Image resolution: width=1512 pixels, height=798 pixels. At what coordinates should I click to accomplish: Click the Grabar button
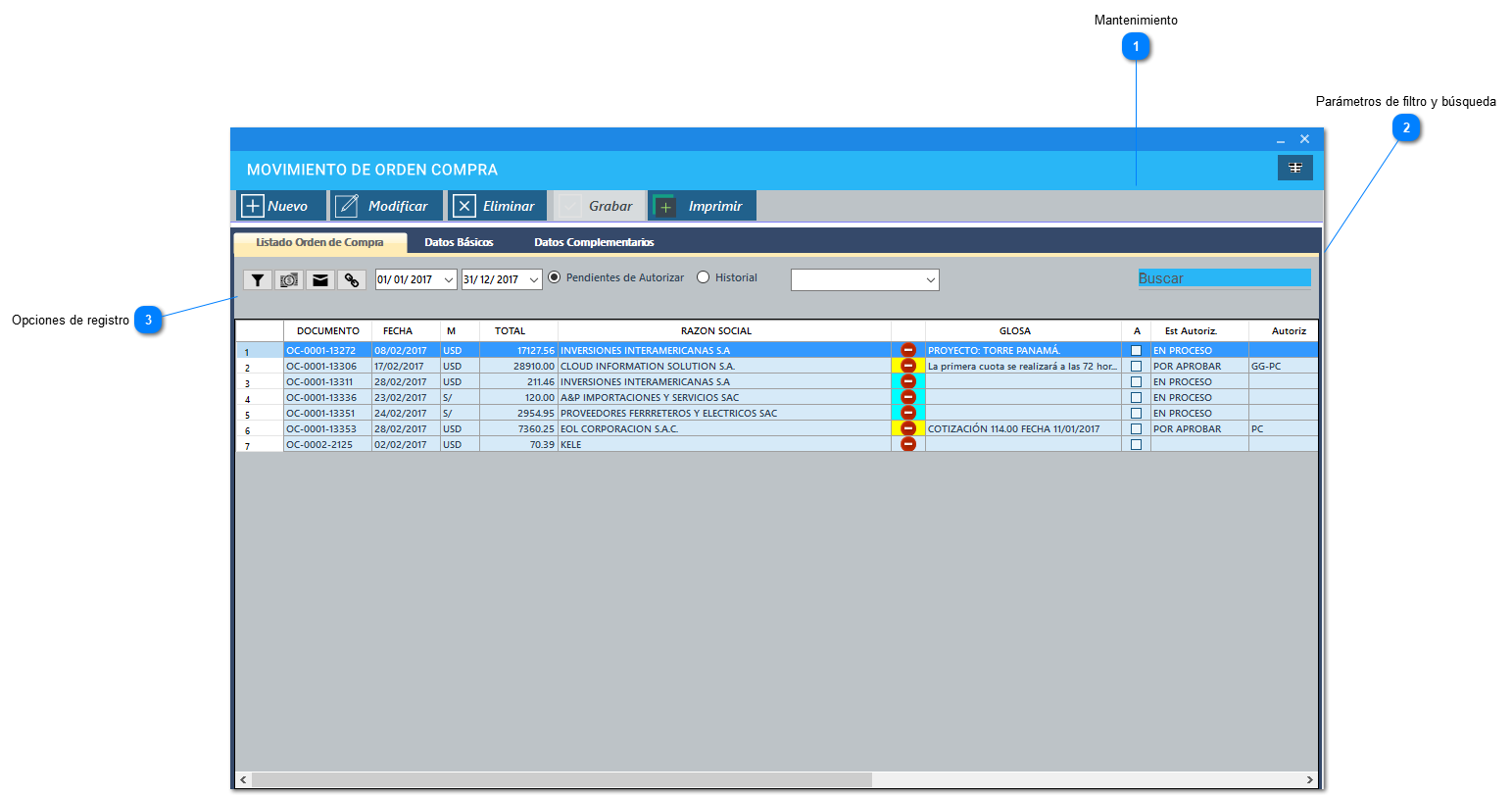click(600, 206)
